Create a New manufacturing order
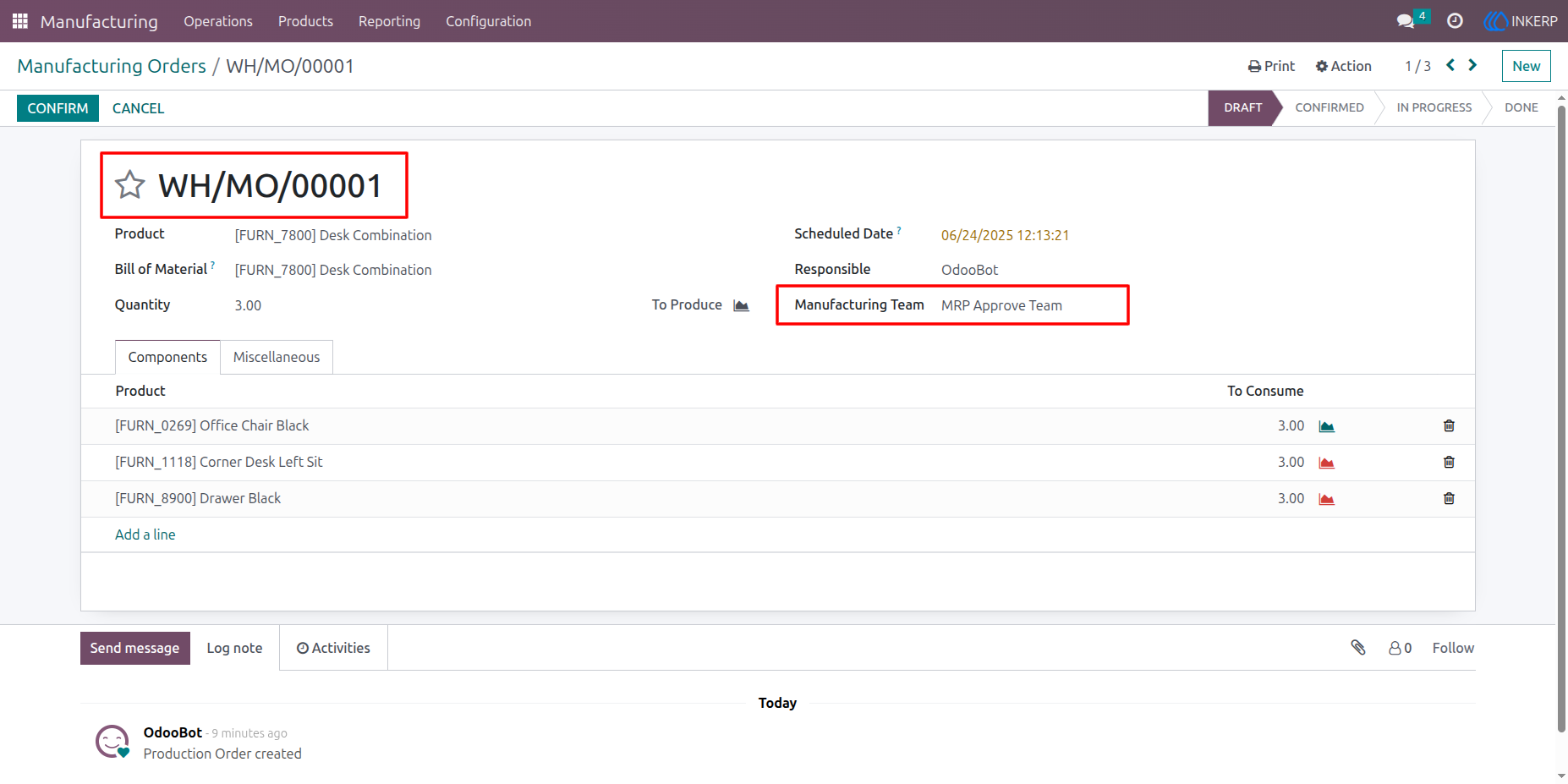This screenshot has height=784, width=1568. (x=1526, y=66)
